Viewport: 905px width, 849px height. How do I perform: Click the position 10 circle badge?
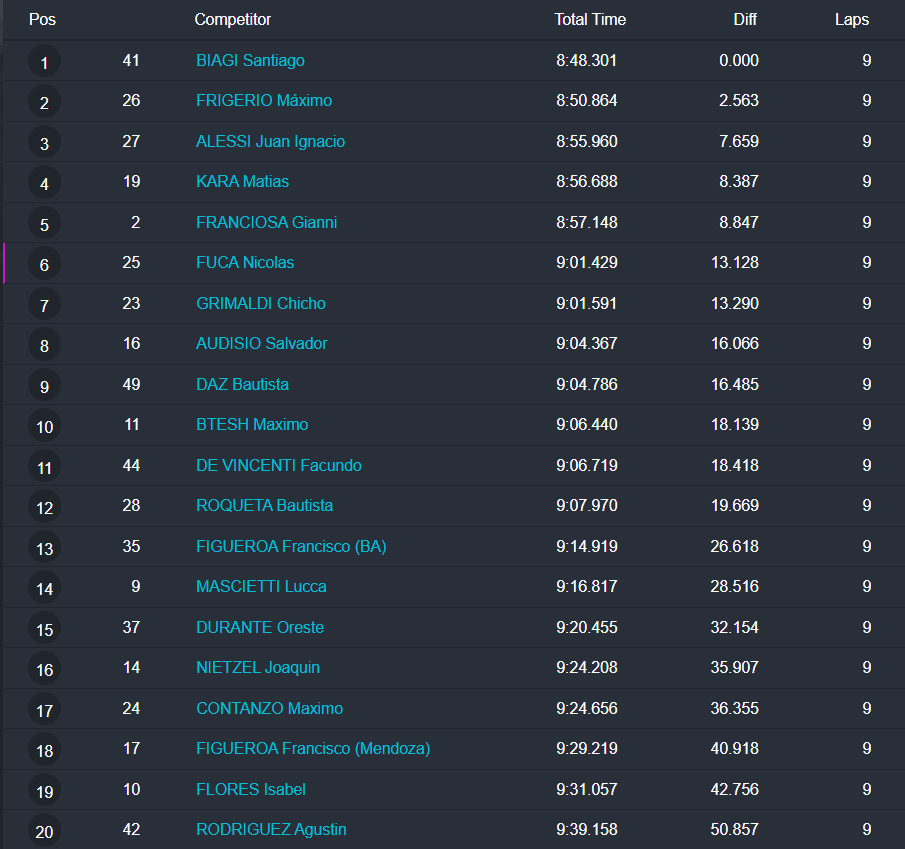[x=44, y=427]
